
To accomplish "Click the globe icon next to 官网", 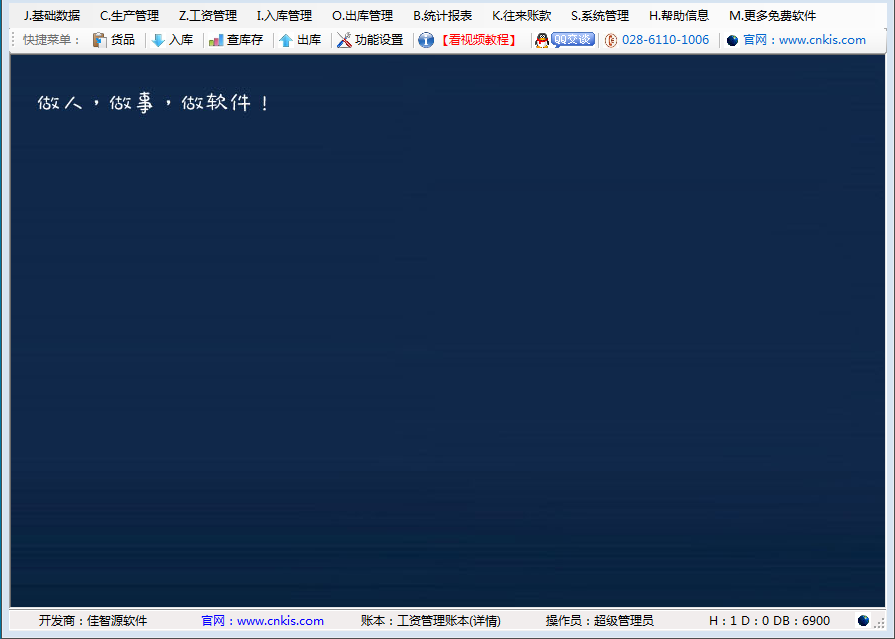I will [730, 40].
